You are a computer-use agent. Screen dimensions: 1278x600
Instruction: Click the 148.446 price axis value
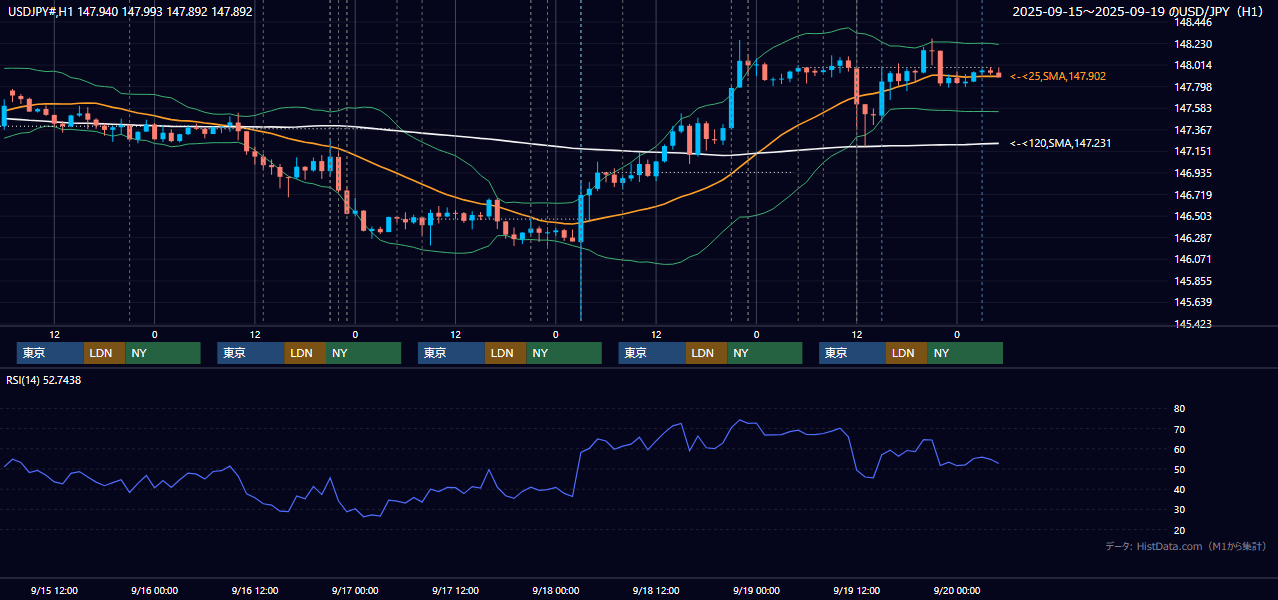coord(1193,22)
